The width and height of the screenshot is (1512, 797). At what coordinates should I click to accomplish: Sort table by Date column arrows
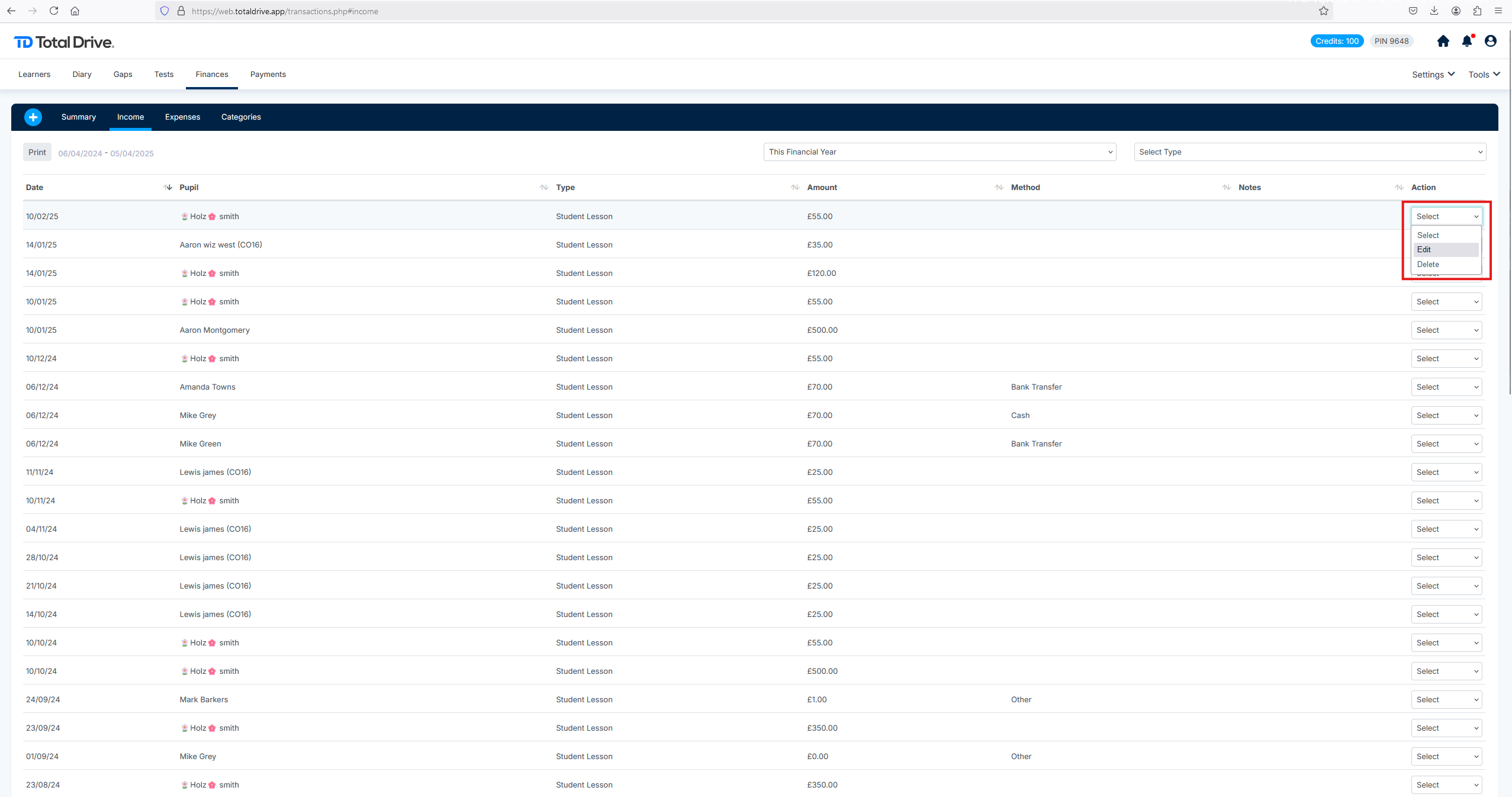(x=168, y=187)
